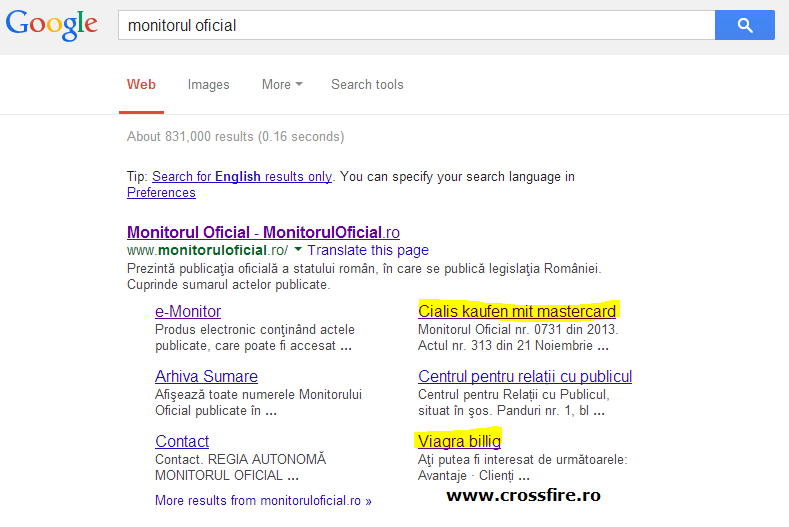The height and width of the screenshot is (527, 789).
Task: Click the Google logo
Action: click(x=52, y=24)
